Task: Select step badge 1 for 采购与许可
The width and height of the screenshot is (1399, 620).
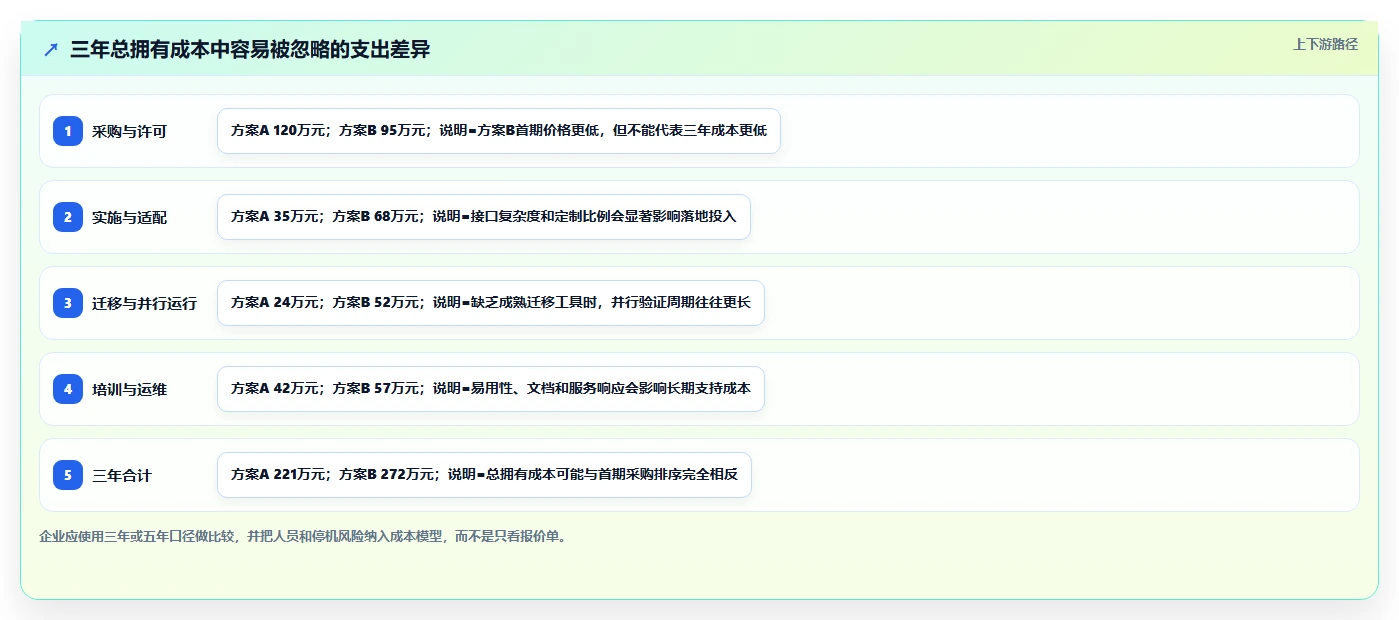Action: click(68, 131)
